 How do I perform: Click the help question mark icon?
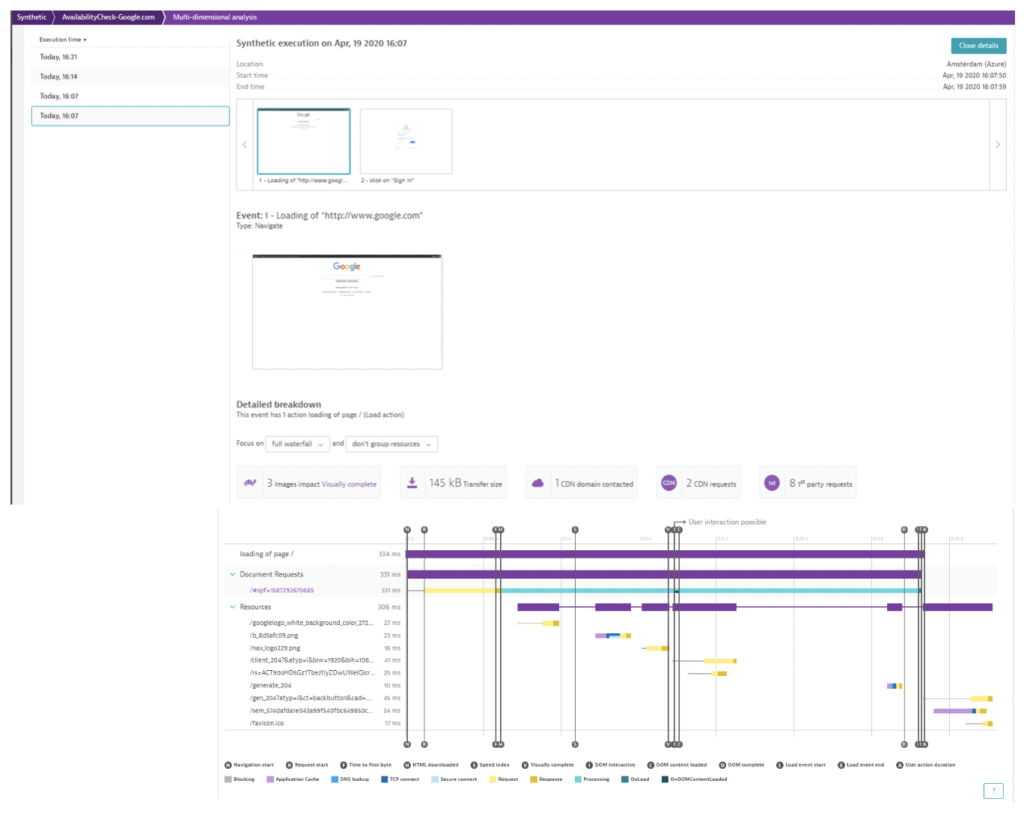[993, 790]
